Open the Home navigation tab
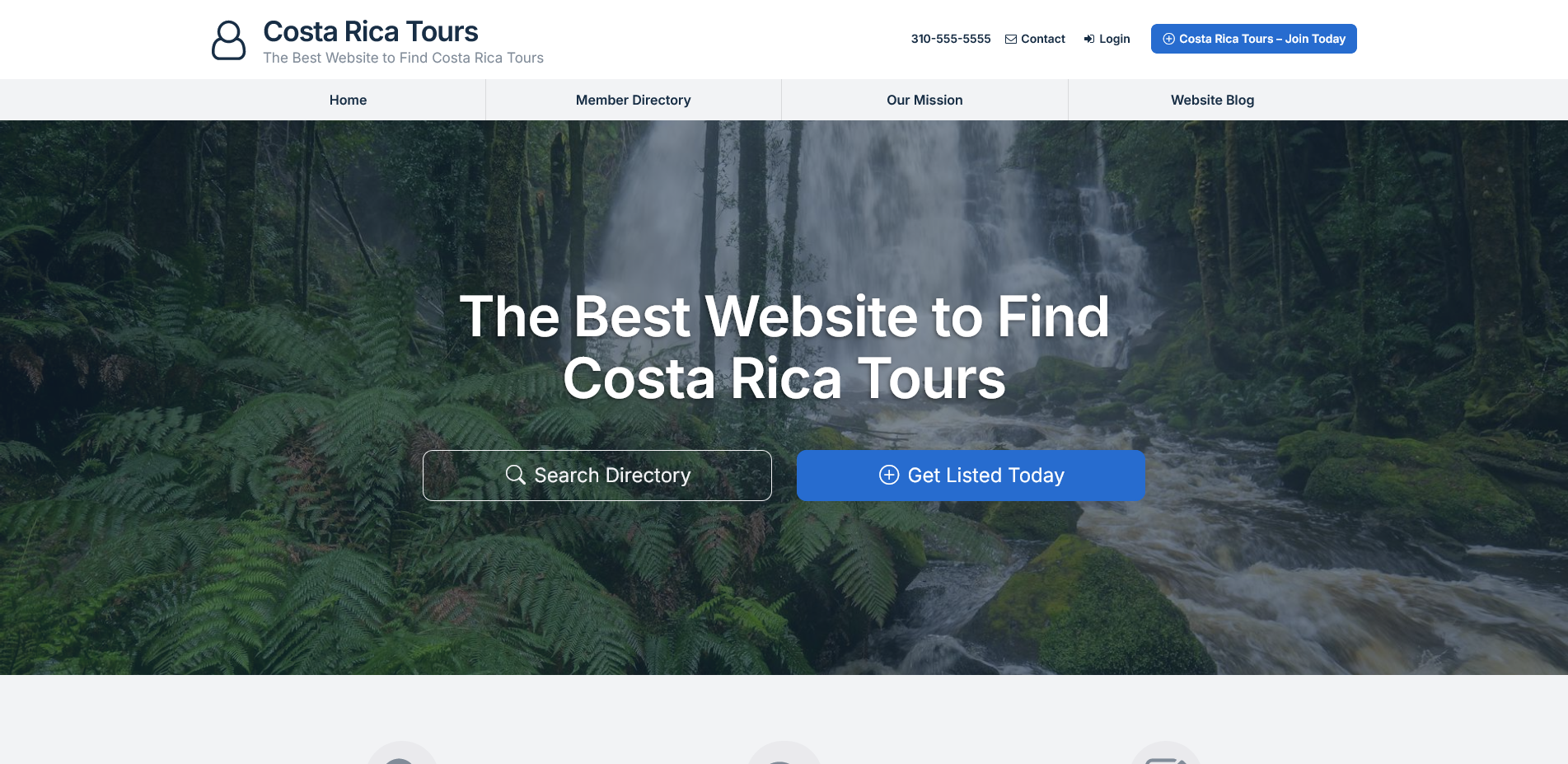The height and width of the screenshot is (764, 1568). point(348,100)
